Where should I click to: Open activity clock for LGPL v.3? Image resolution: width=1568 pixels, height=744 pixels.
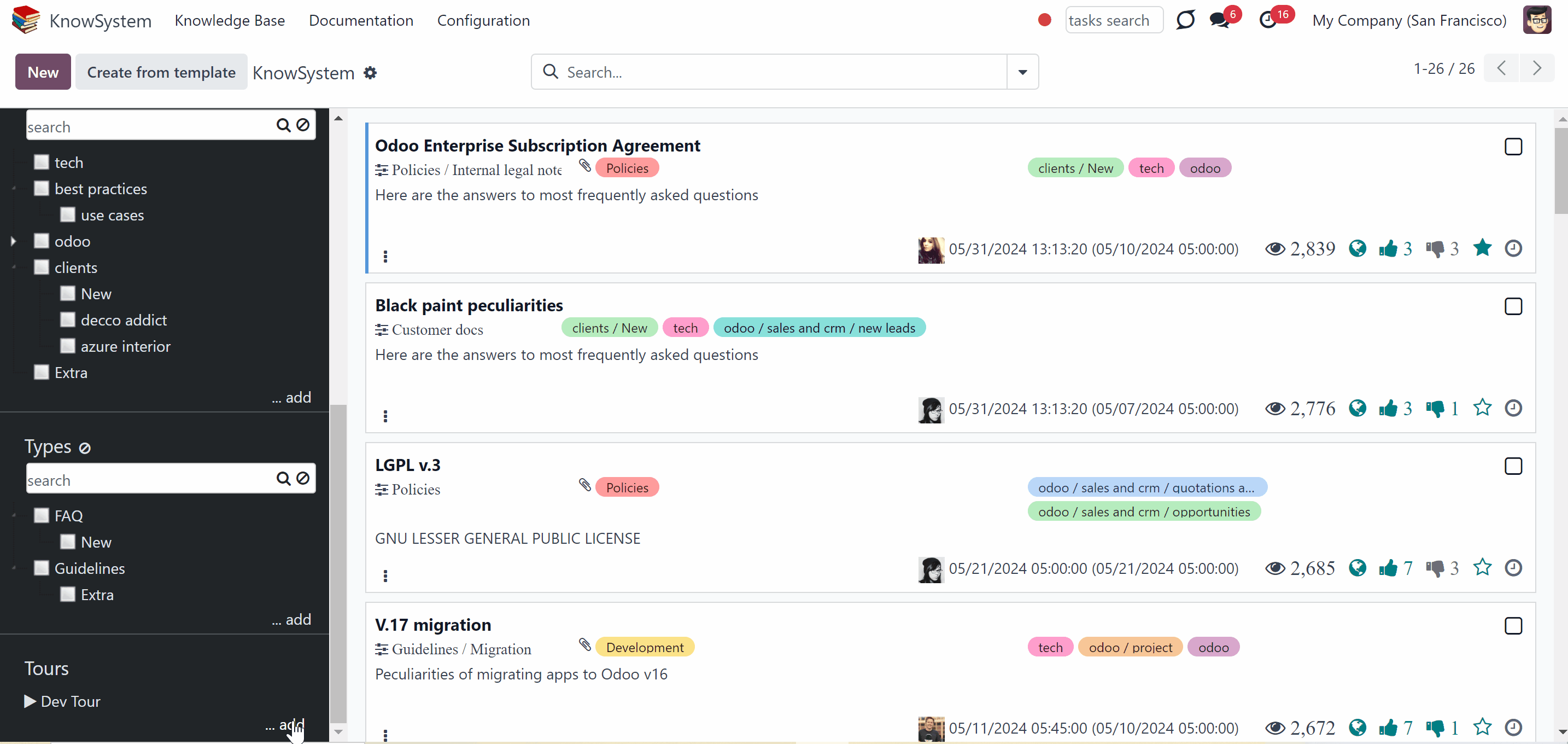coord(1513,567)
